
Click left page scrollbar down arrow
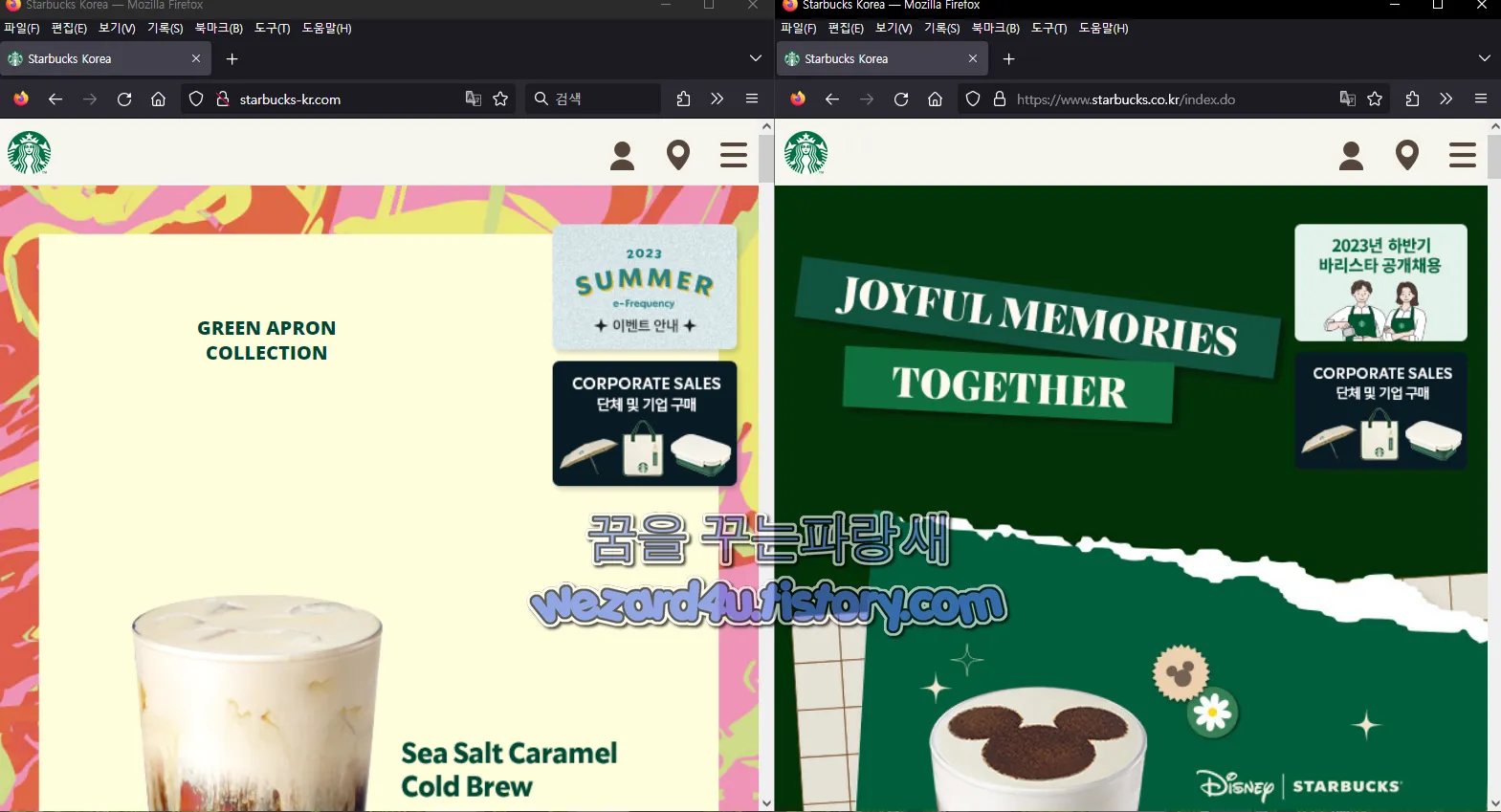(766, 803)
